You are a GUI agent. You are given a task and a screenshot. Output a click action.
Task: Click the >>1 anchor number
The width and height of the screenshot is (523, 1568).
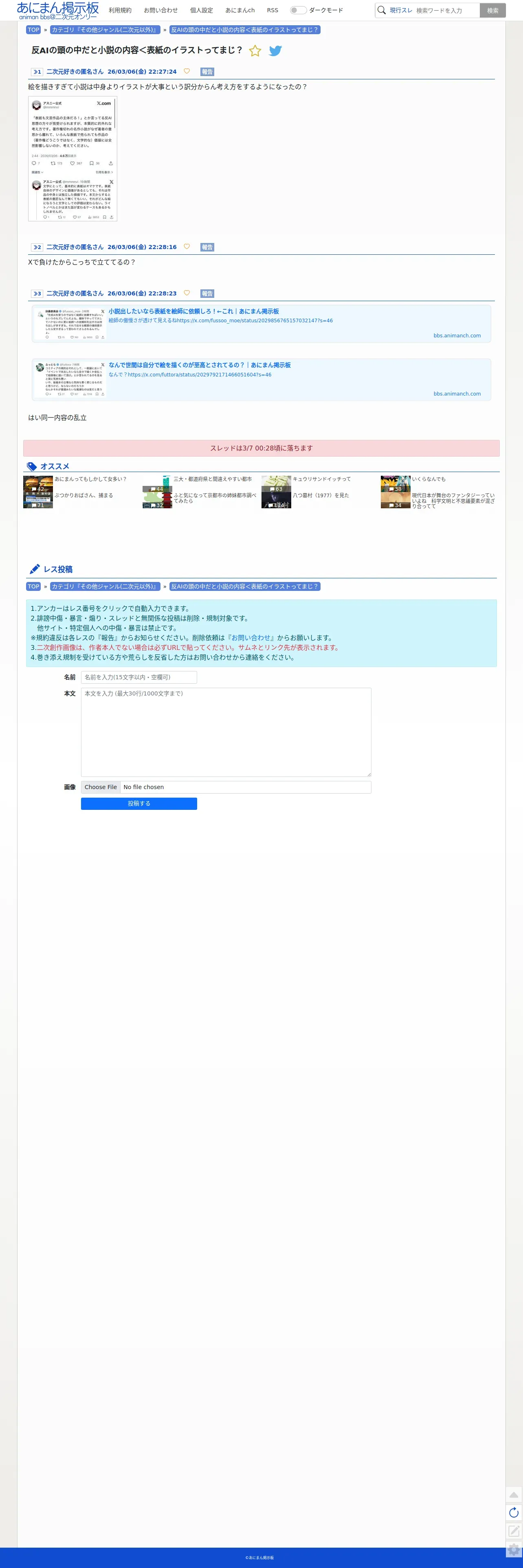[37, 72]
